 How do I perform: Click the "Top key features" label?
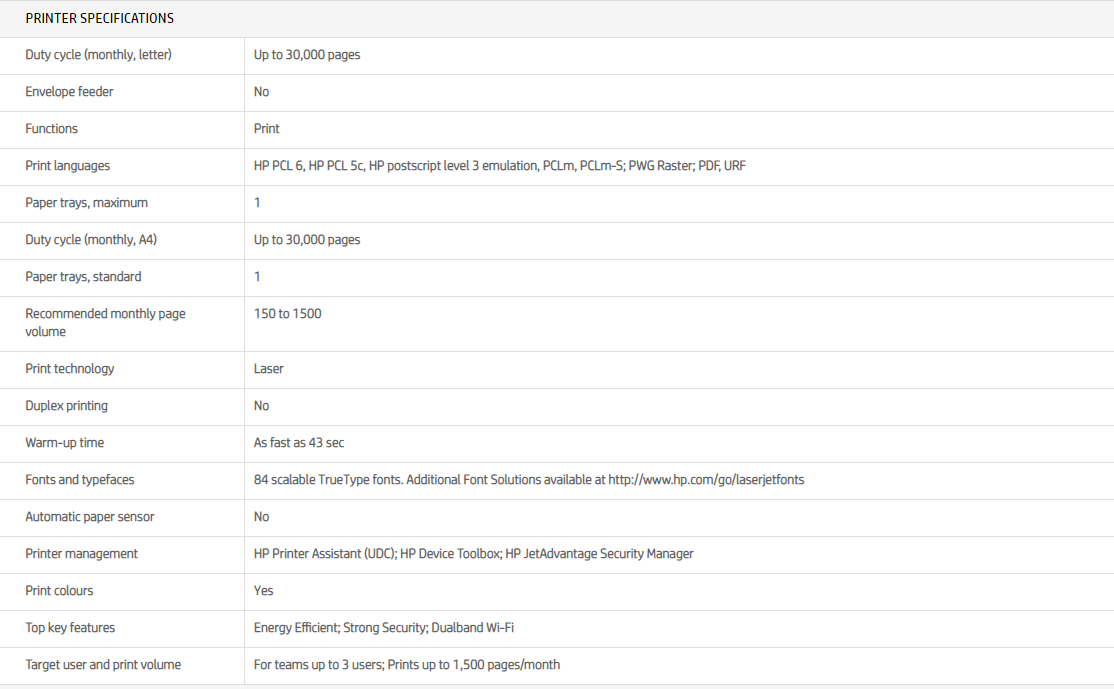pos(70,628)
